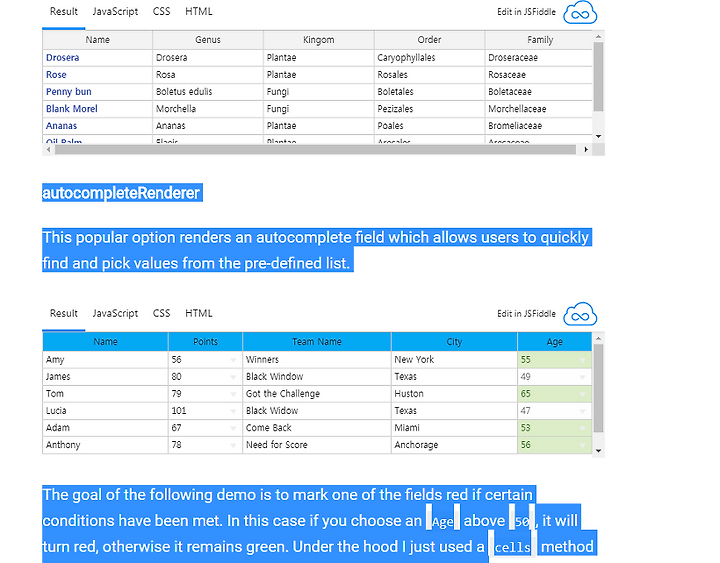Select the Points column header

(x=205, y=342)
